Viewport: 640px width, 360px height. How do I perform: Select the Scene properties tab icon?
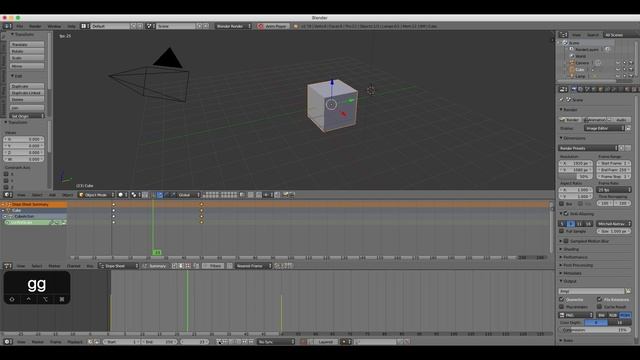pyautogui.click(x=587, y=89)
